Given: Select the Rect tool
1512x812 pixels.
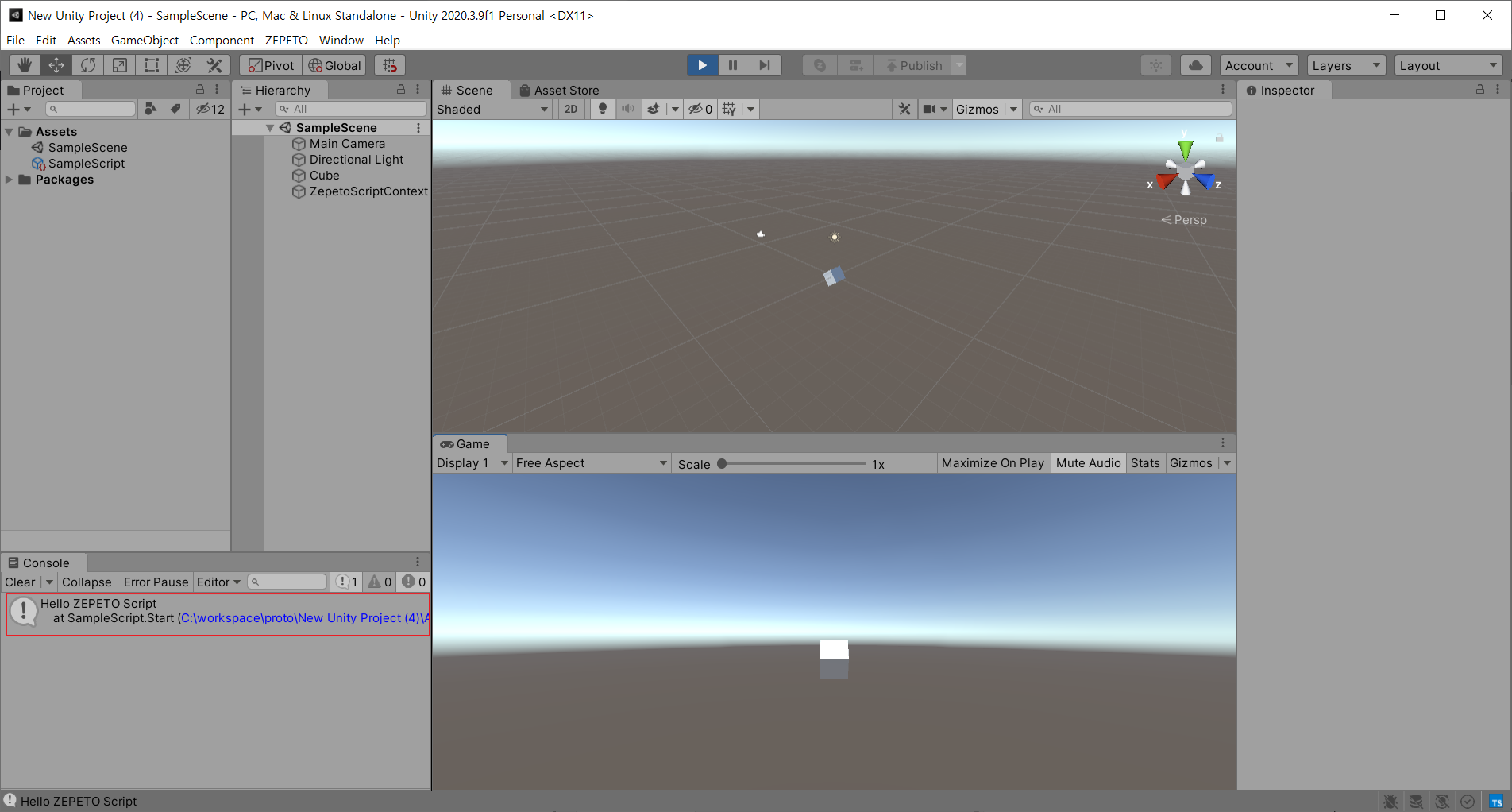Looking at the screenshot, I should click(152, 65).
